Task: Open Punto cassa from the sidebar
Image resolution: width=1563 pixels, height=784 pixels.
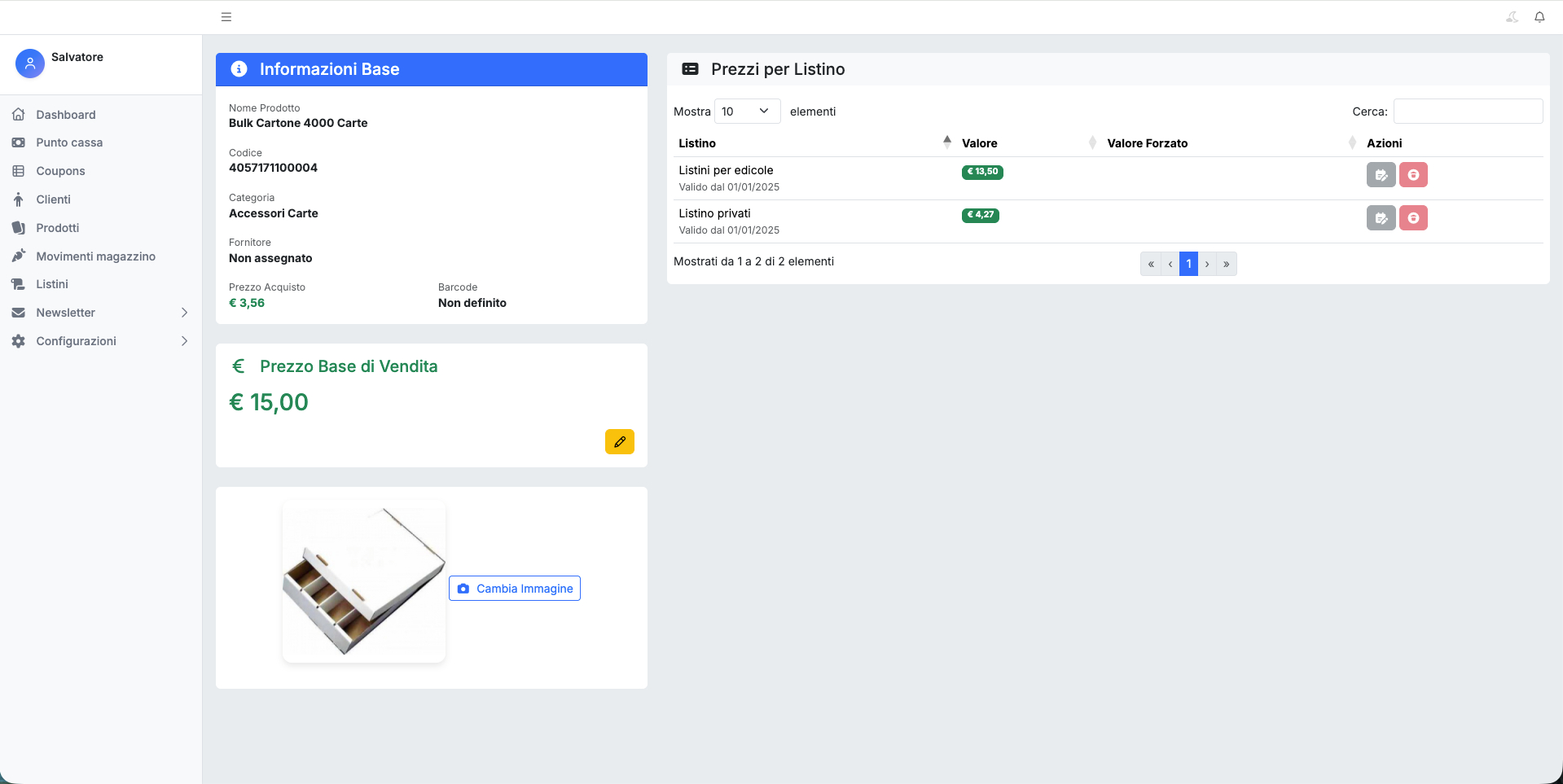Action: [x=69, y=142]
